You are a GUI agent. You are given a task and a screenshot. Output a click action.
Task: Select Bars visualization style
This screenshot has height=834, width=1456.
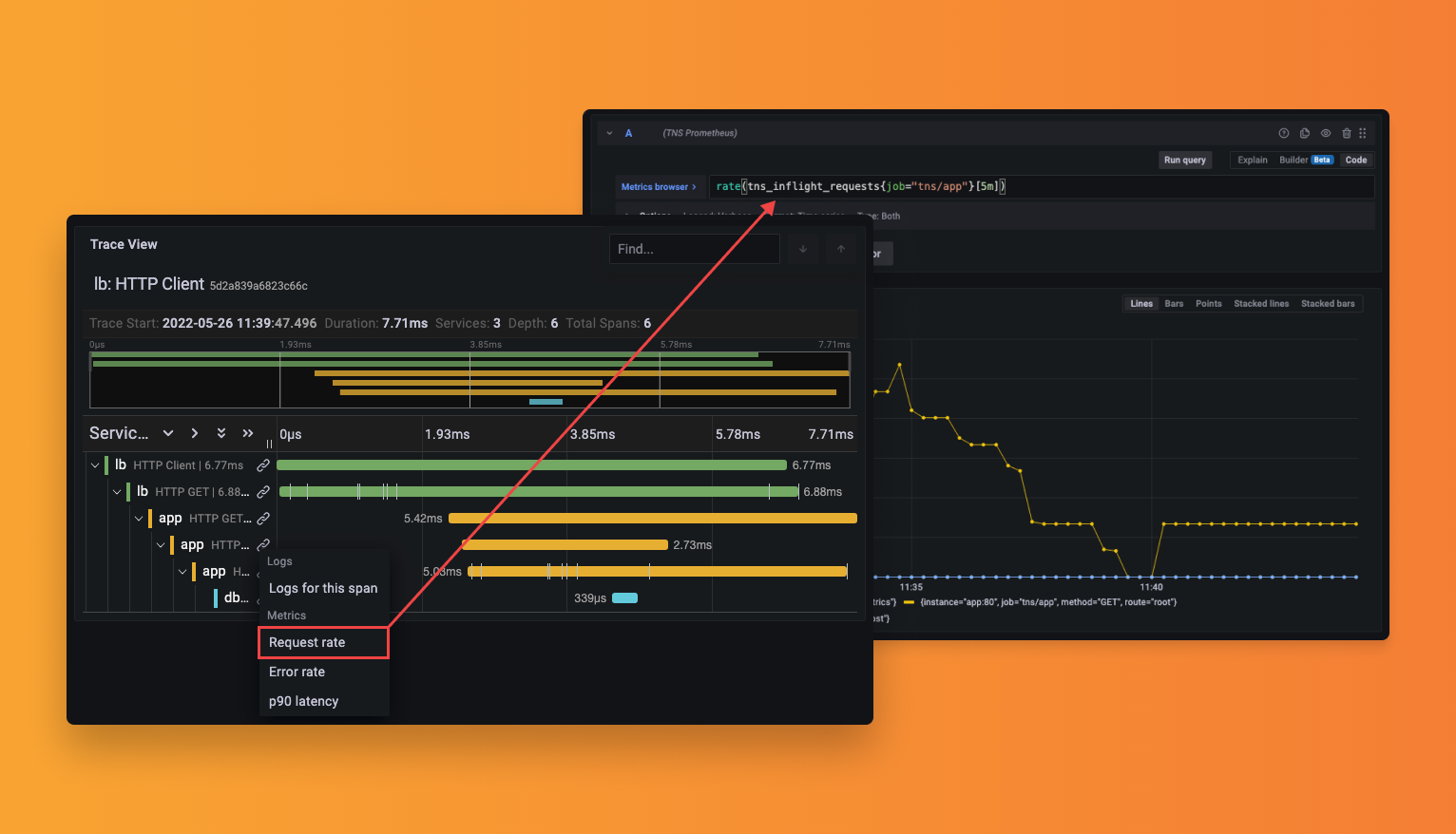coord(1173,303)
